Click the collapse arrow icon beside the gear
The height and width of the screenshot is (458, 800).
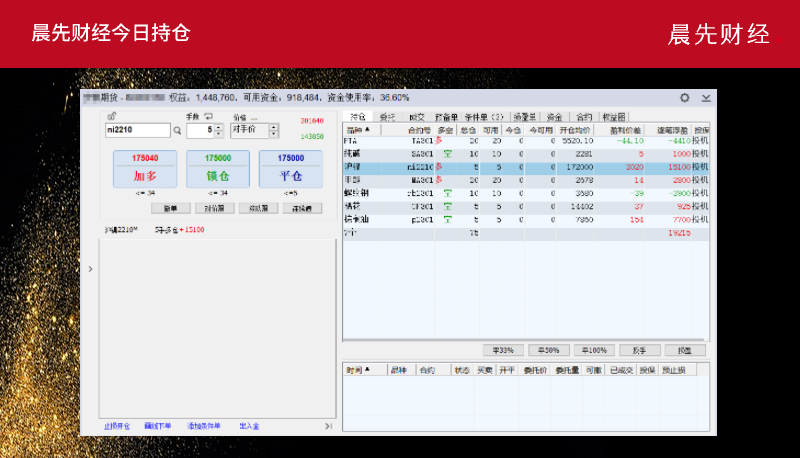706,98
